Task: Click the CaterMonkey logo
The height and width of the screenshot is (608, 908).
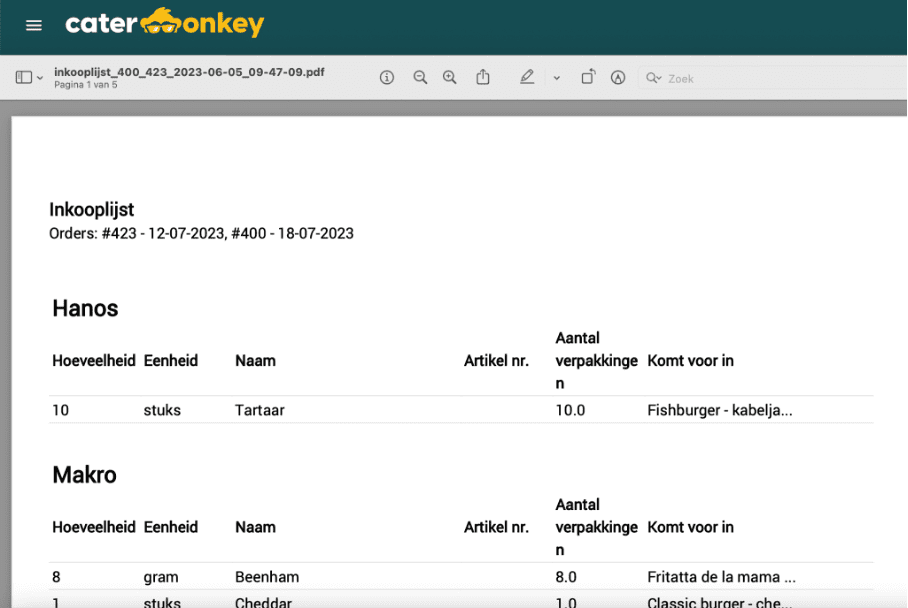Action: coord(164,24)
